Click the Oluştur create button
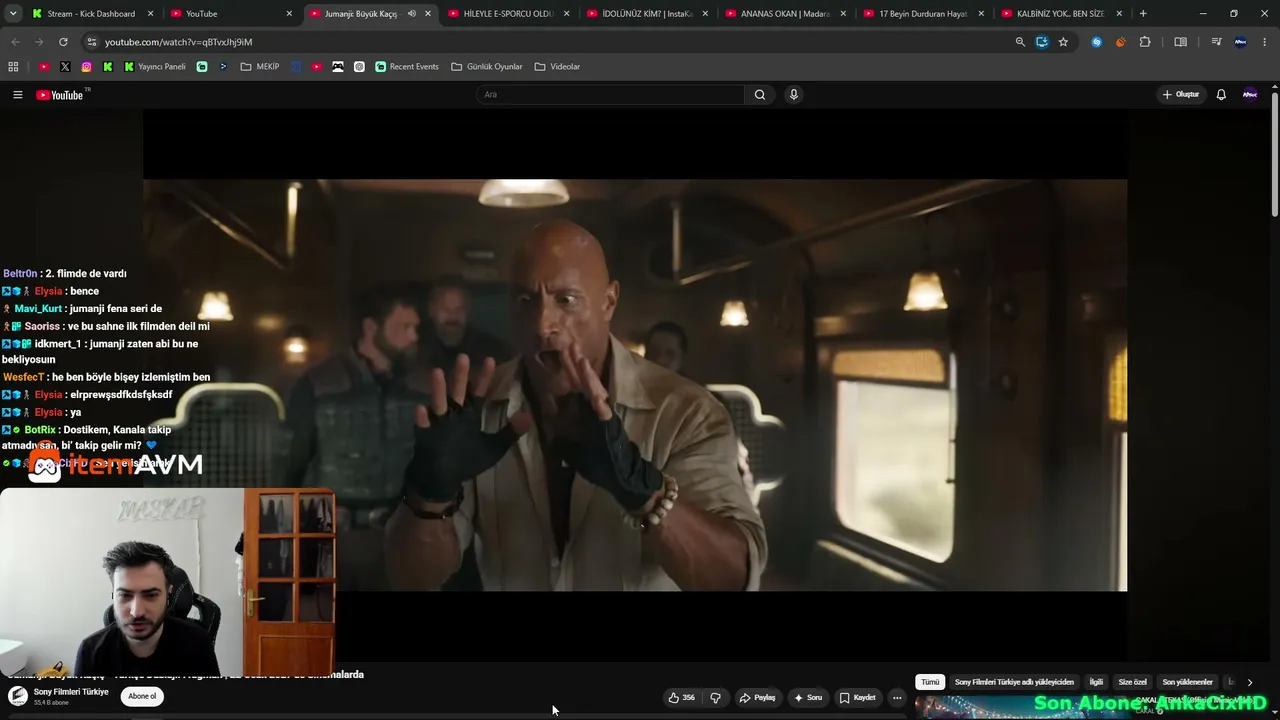Image resolution: width=1280 pixels, height=720 pixels. pyautogui.click(x=1180, y=95)
